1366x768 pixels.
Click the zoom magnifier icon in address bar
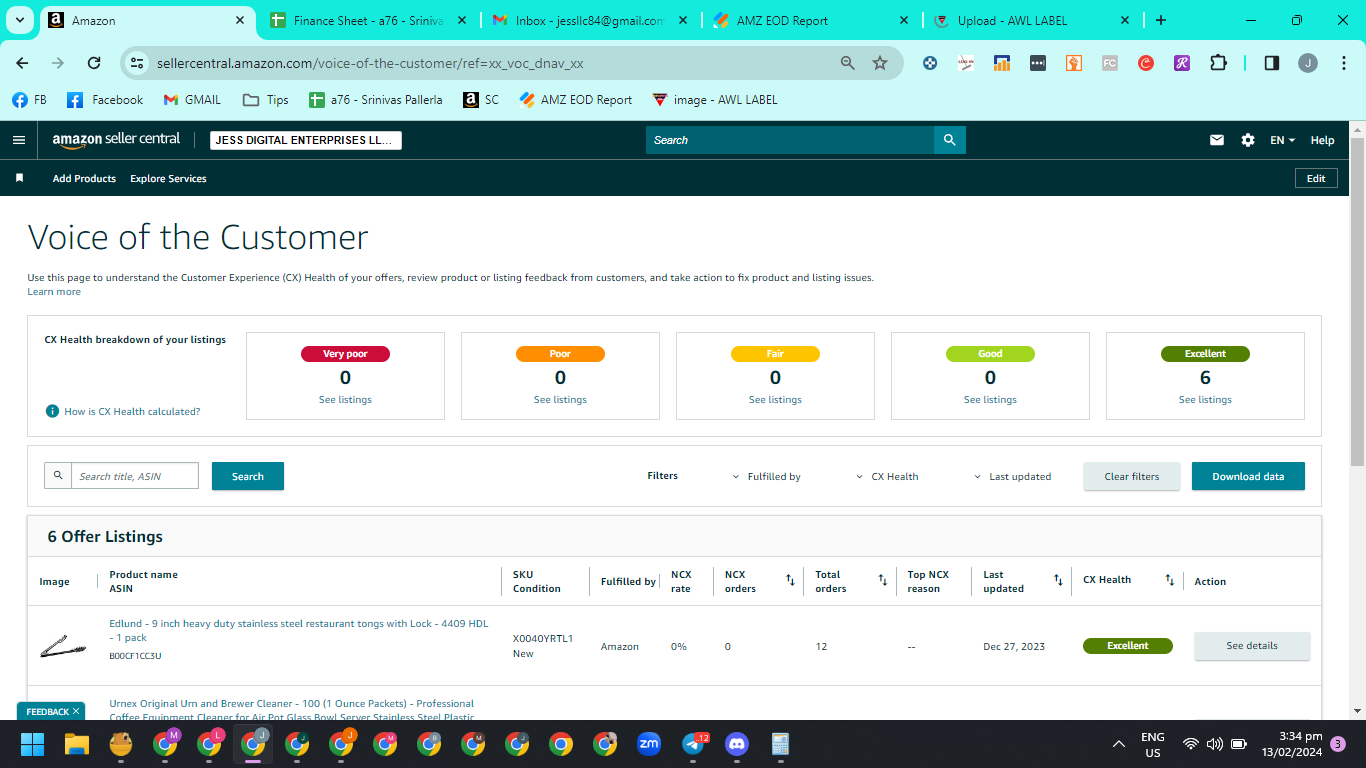tap(848, 63)
